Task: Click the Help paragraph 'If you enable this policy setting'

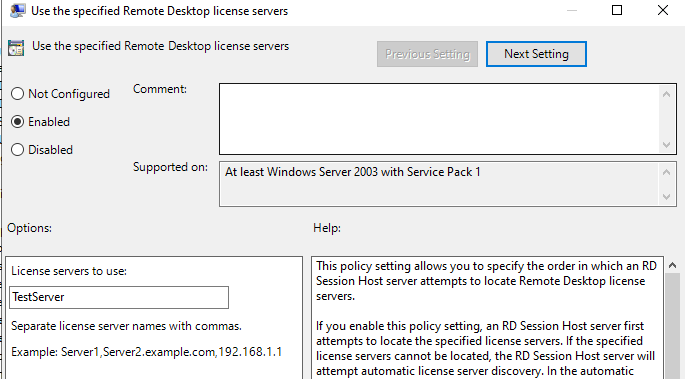Action: coord(485,349)
